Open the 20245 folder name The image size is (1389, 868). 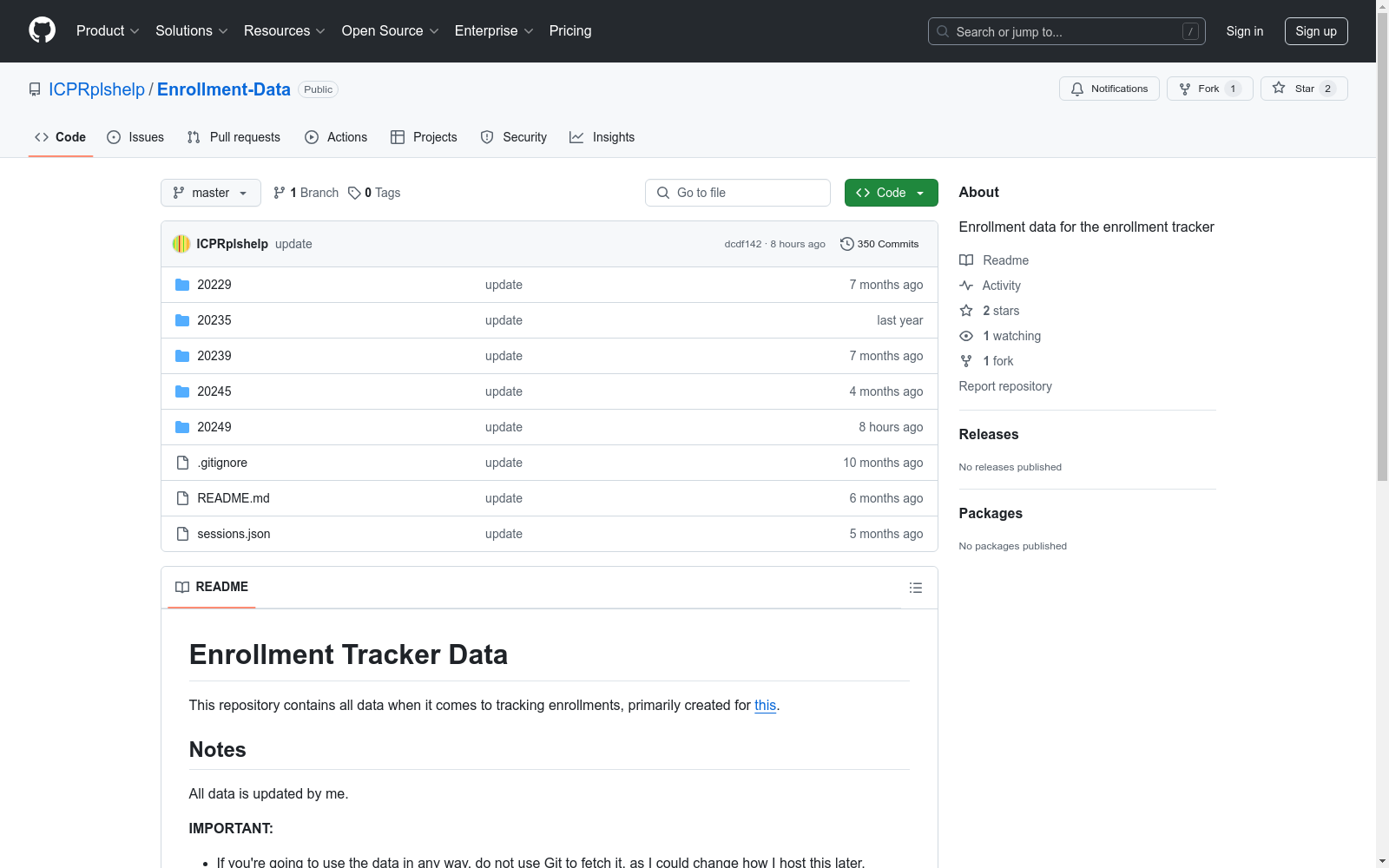point(214,391)
